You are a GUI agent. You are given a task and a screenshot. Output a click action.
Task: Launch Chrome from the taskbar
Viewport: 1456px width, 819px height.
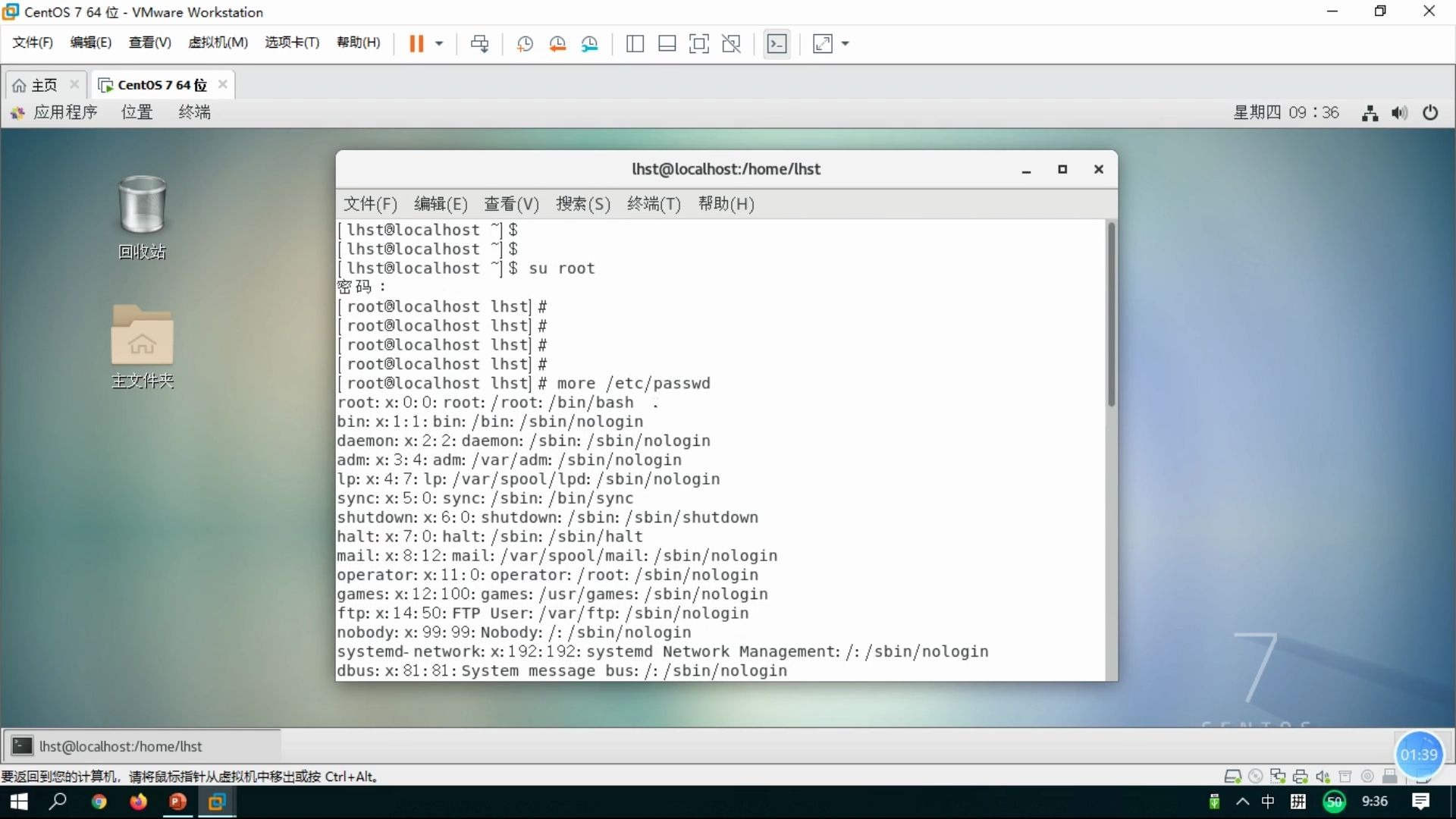(x=99, y=802)
